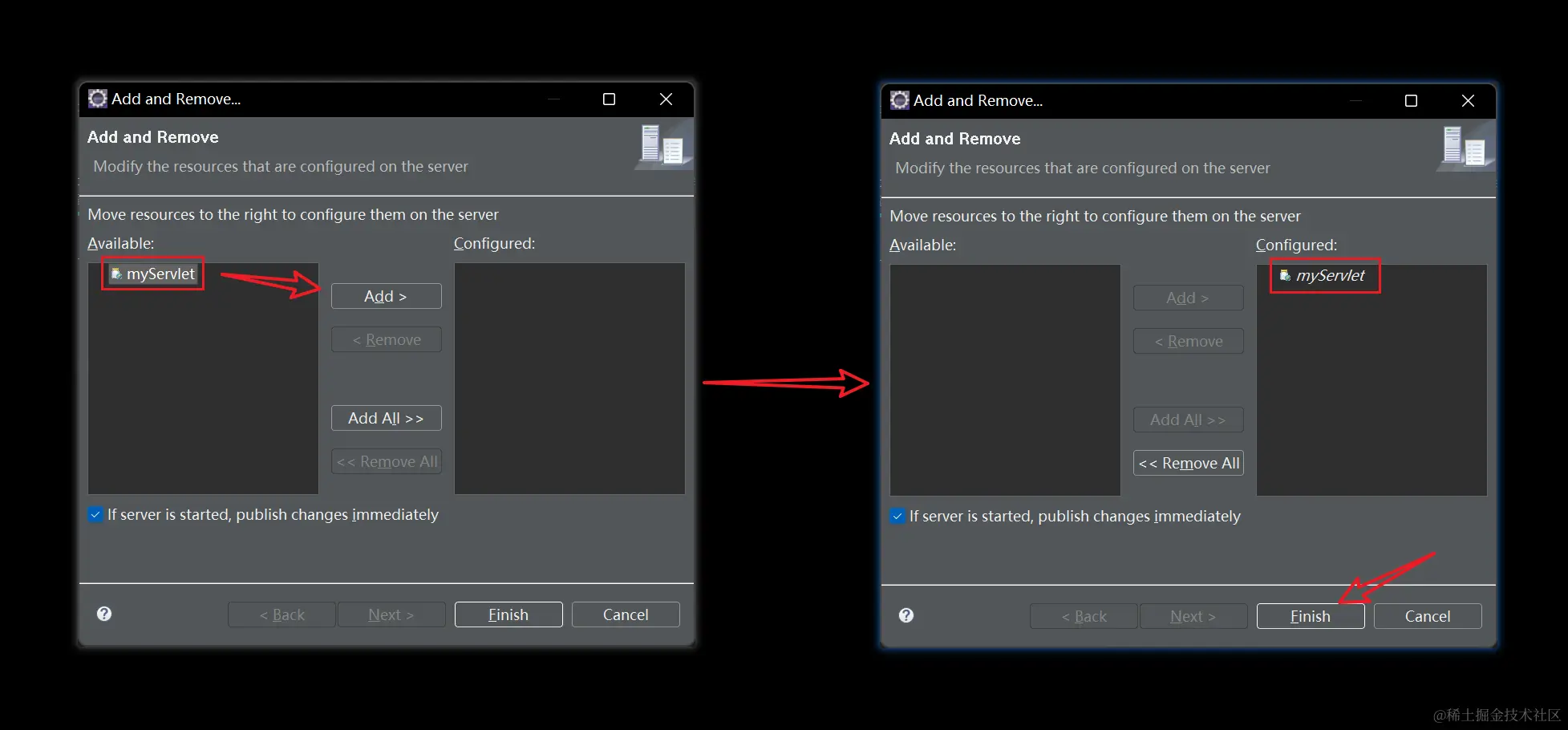Click < Back in the right dialog
Screen dimensions: 1568x730
click(1084, 616)
